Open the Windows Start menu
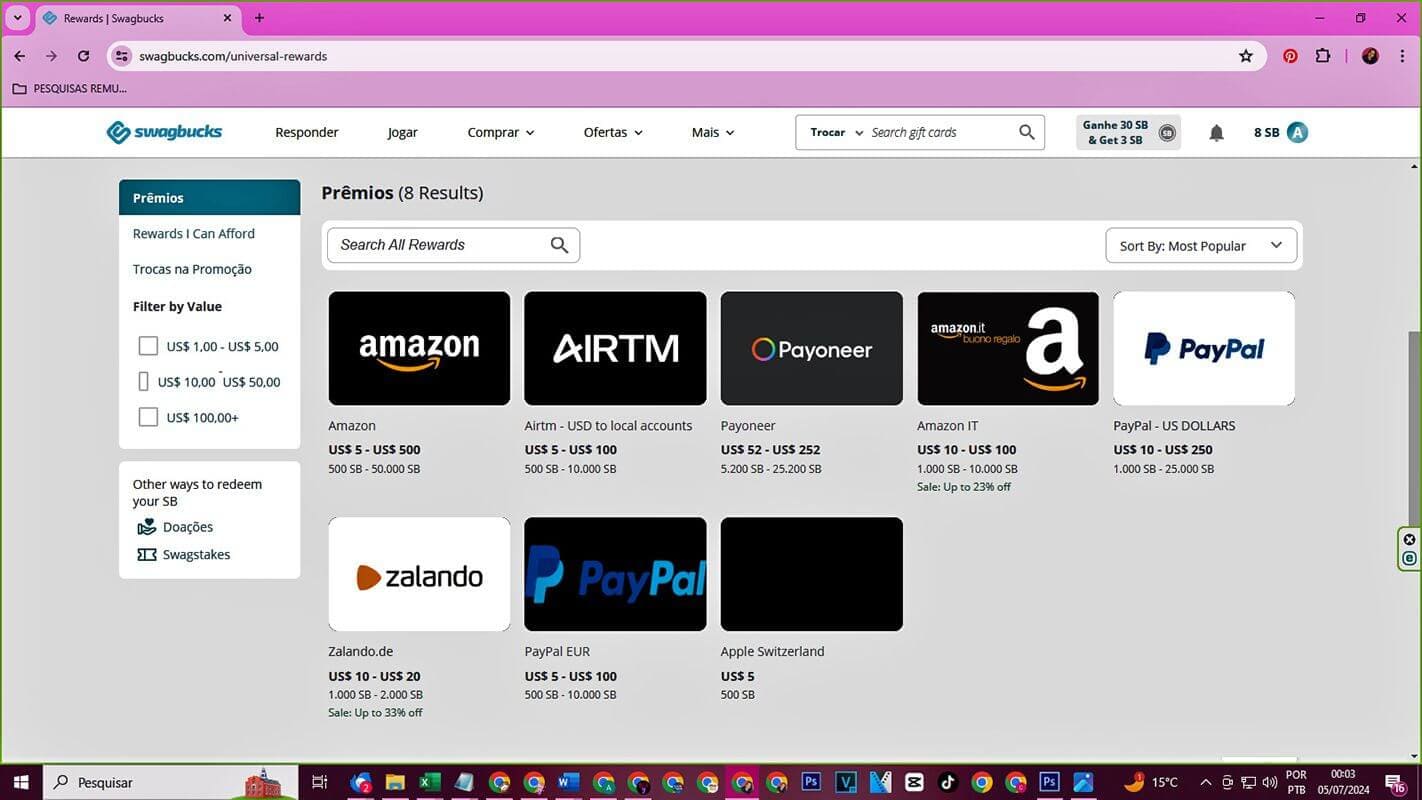 pos(21,782)
